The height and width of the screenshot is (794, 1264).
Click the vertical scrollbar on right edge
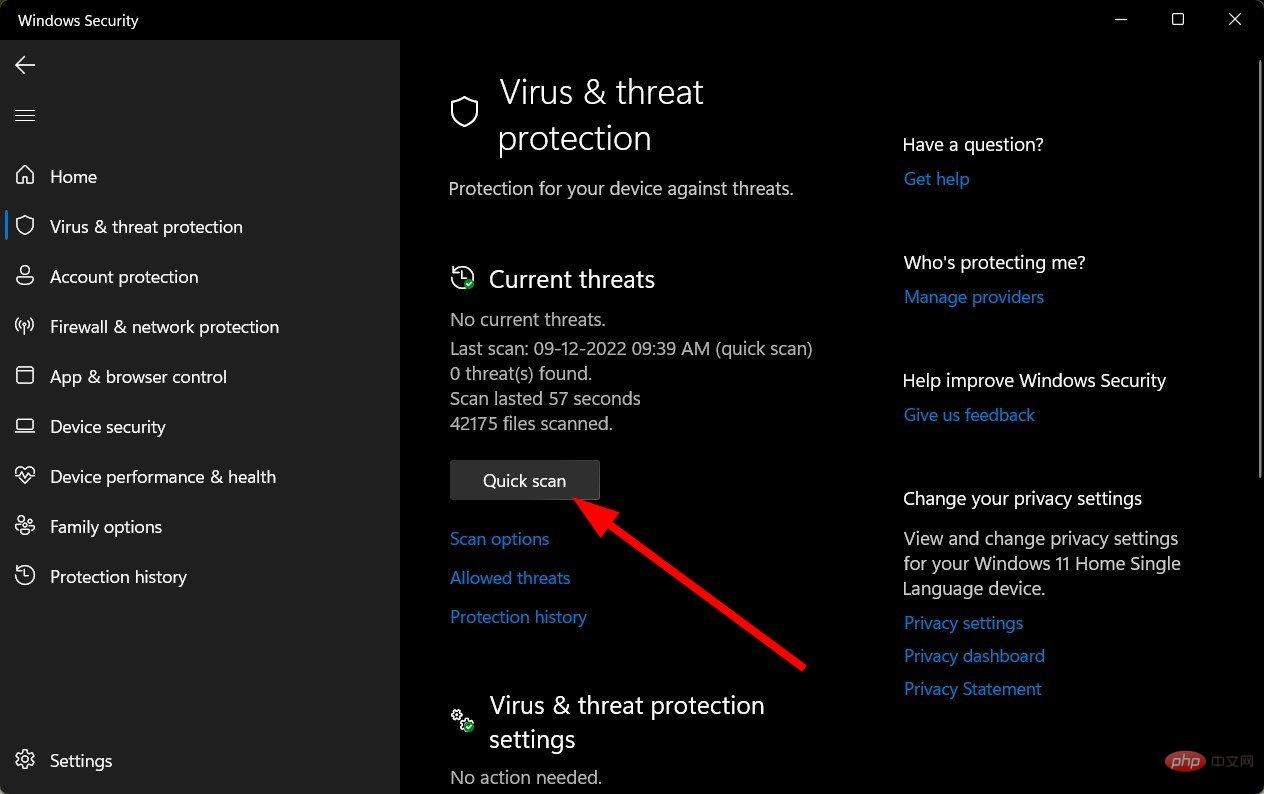(x=1258, y=270)
